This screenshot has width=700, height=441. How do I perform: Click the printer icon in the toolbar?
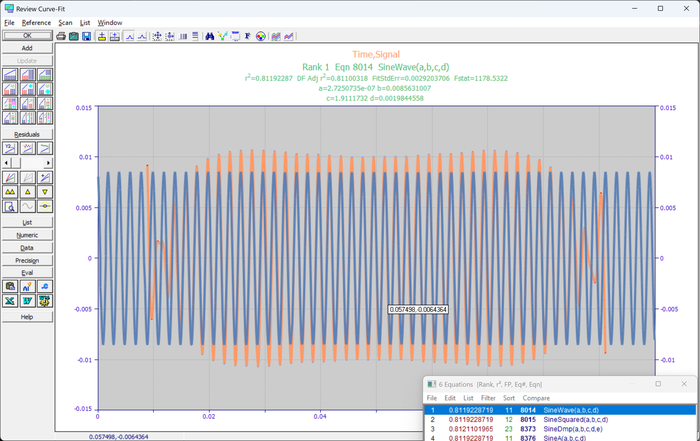click(x=61, y=36)
